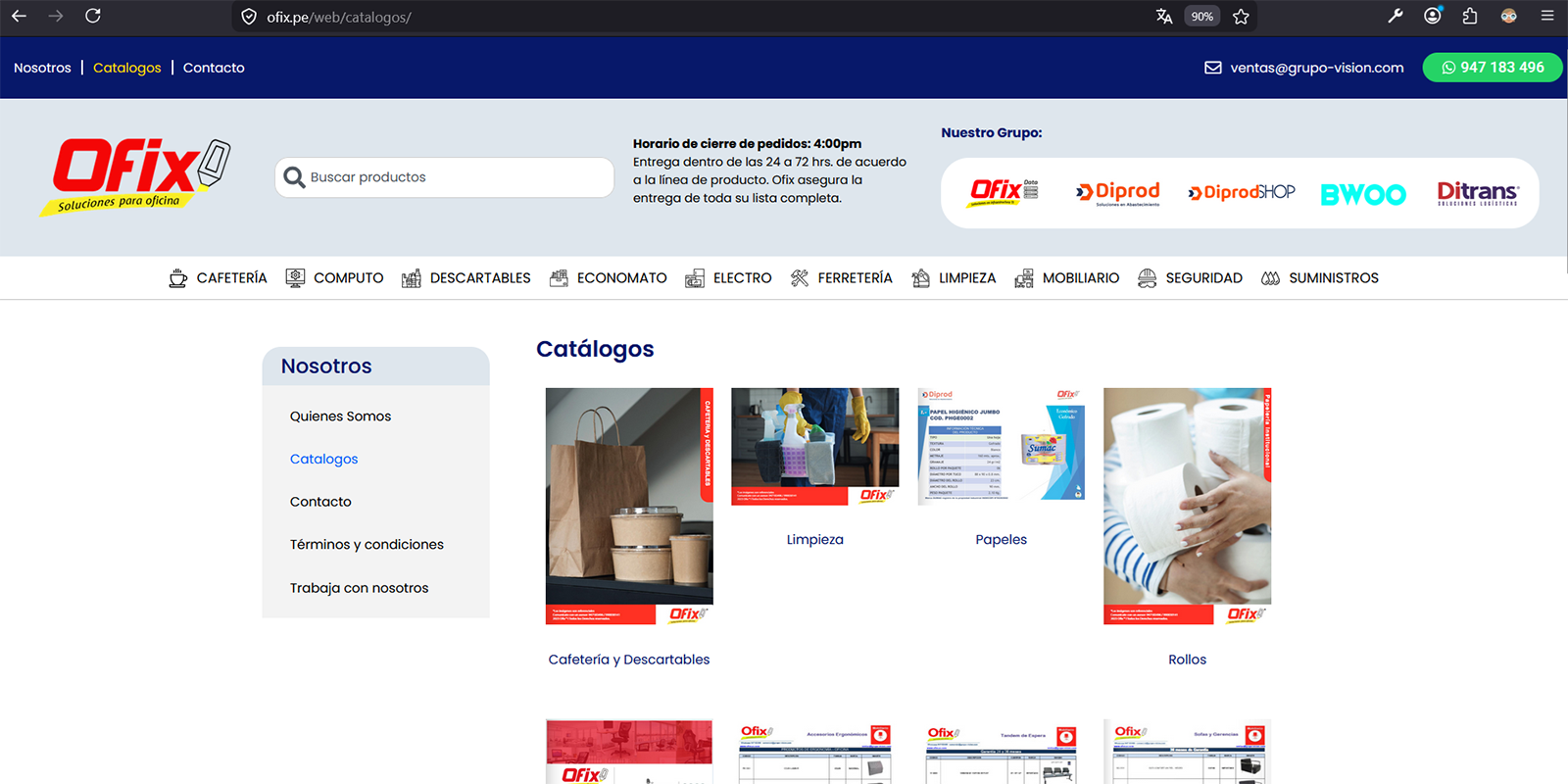Viewport: 1568px width, 784px height.
Task: Open the browser hamburger menu
Action: (x=1547, y=16)
